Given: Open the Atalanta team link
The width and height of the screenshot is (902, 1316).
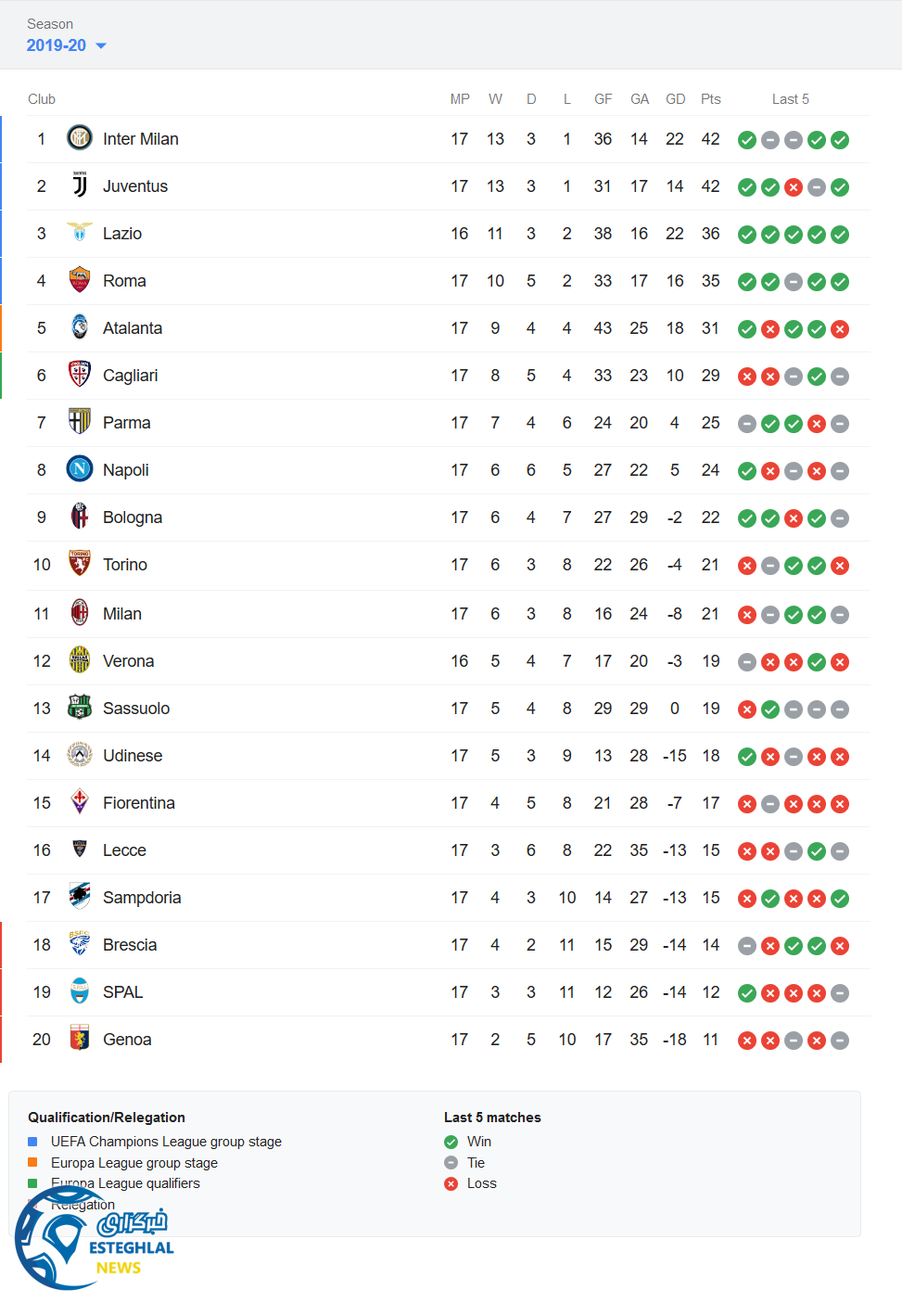Looking at the screenshot, I should pos(133,328).
